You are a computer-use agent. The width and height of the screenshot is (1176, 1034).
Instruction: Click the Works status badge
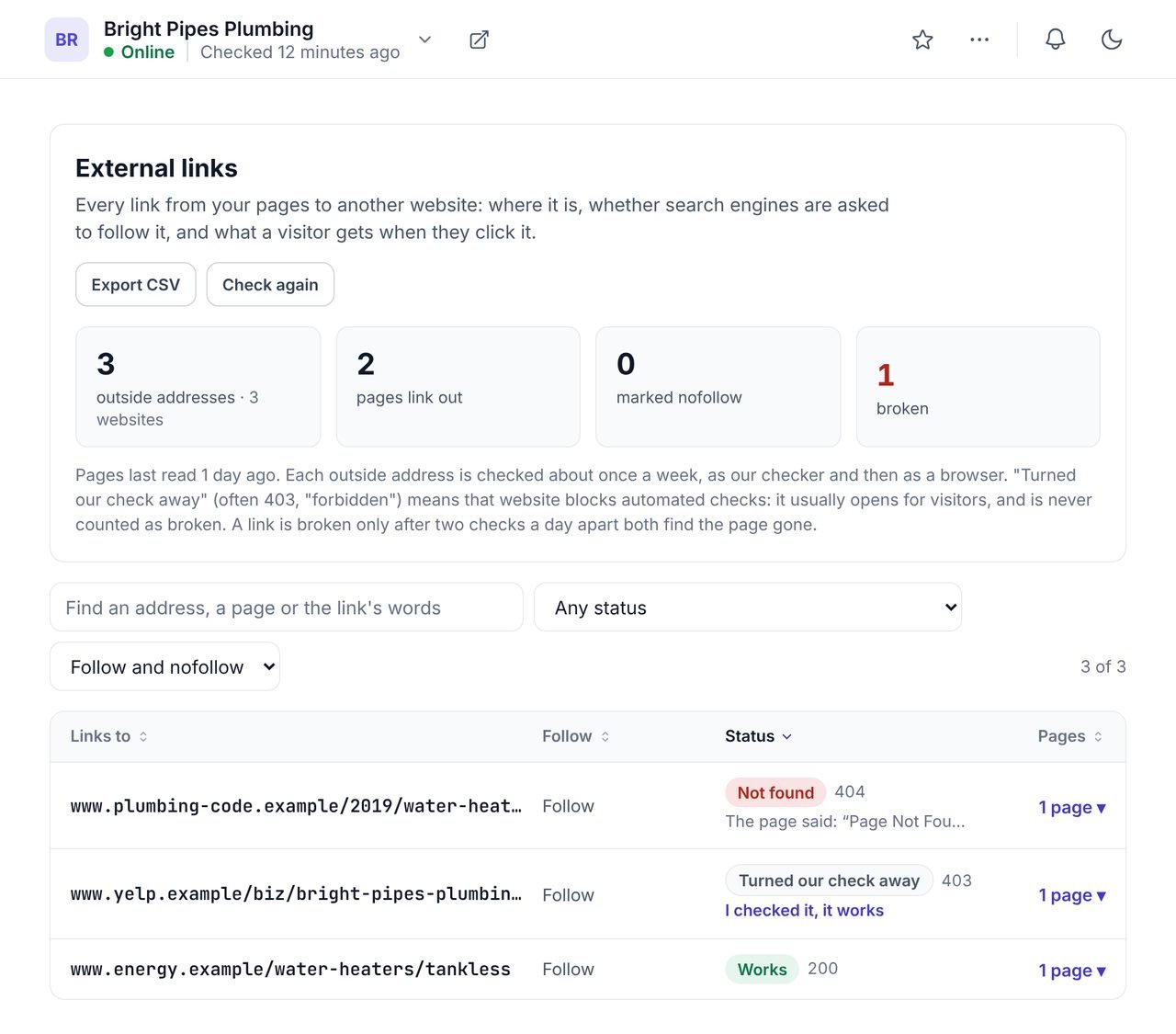point(762,970)
